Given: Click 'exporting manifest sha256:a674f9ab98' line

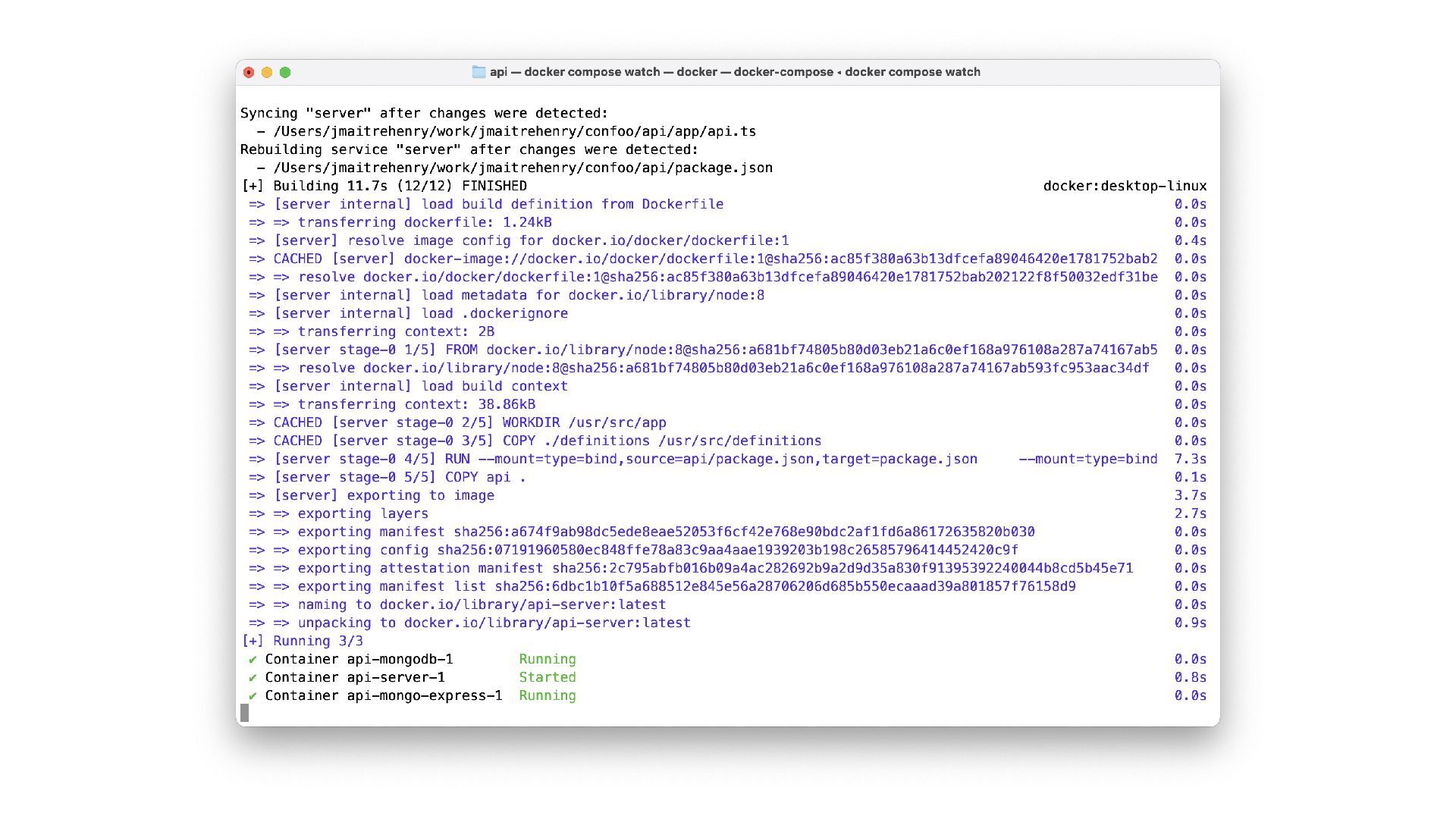Looking at the screenshot, I should click(642, 532).
